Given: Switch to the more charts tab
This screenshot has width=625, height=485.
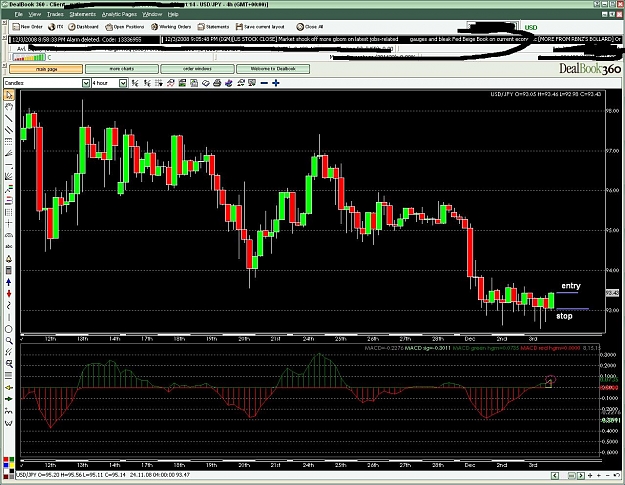Looking at the screenshot, I should pyautogui.click(x=122, y=69).
